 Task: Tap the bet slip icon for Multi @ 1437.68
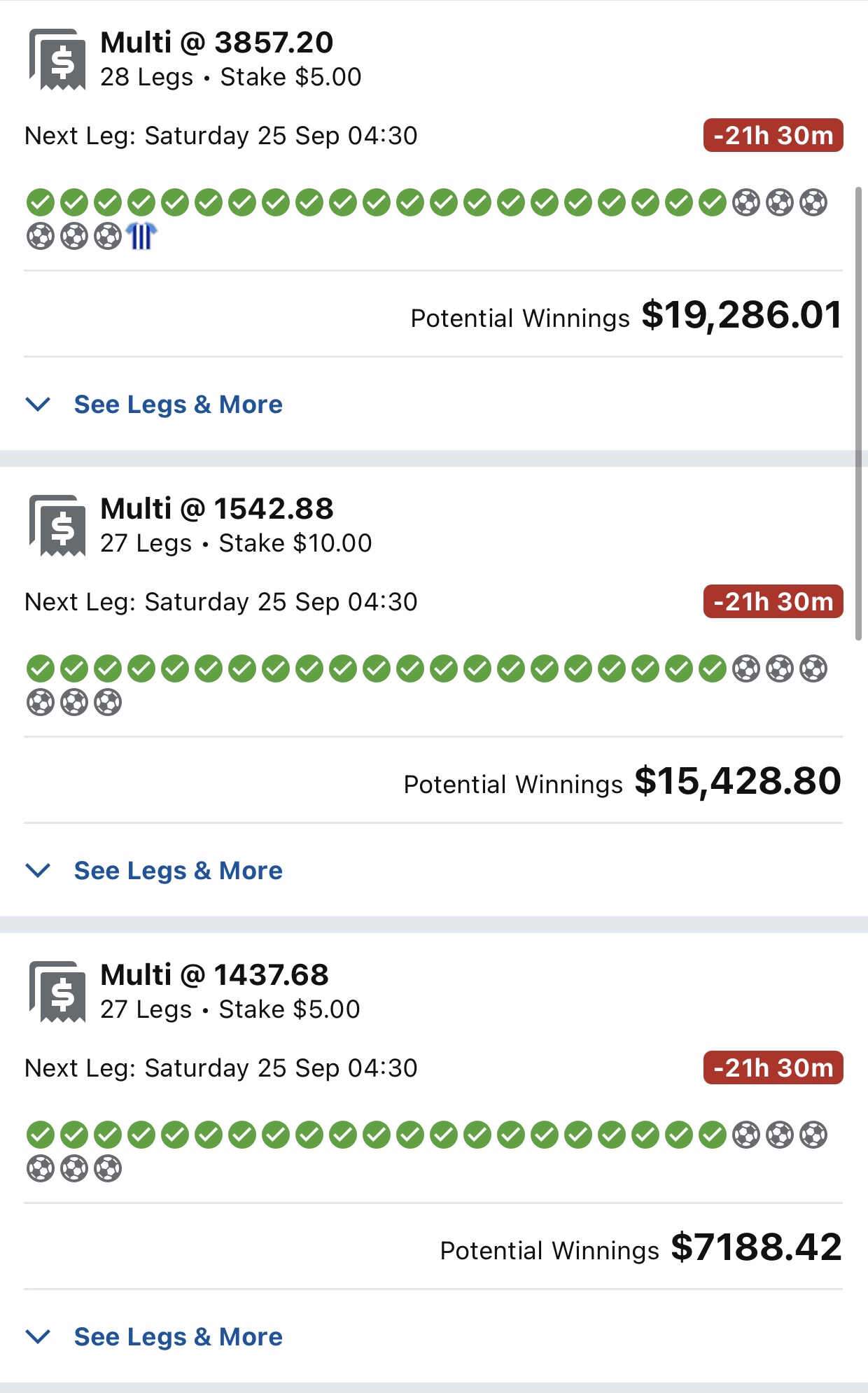point(57,992)
